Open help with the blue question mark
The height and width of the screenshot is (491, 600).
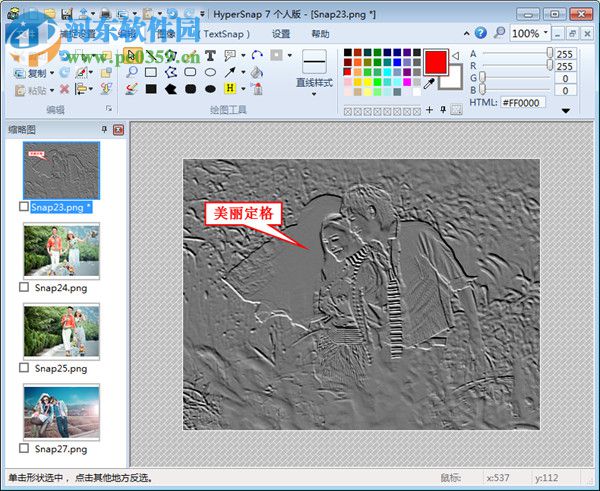pos(481,33)
